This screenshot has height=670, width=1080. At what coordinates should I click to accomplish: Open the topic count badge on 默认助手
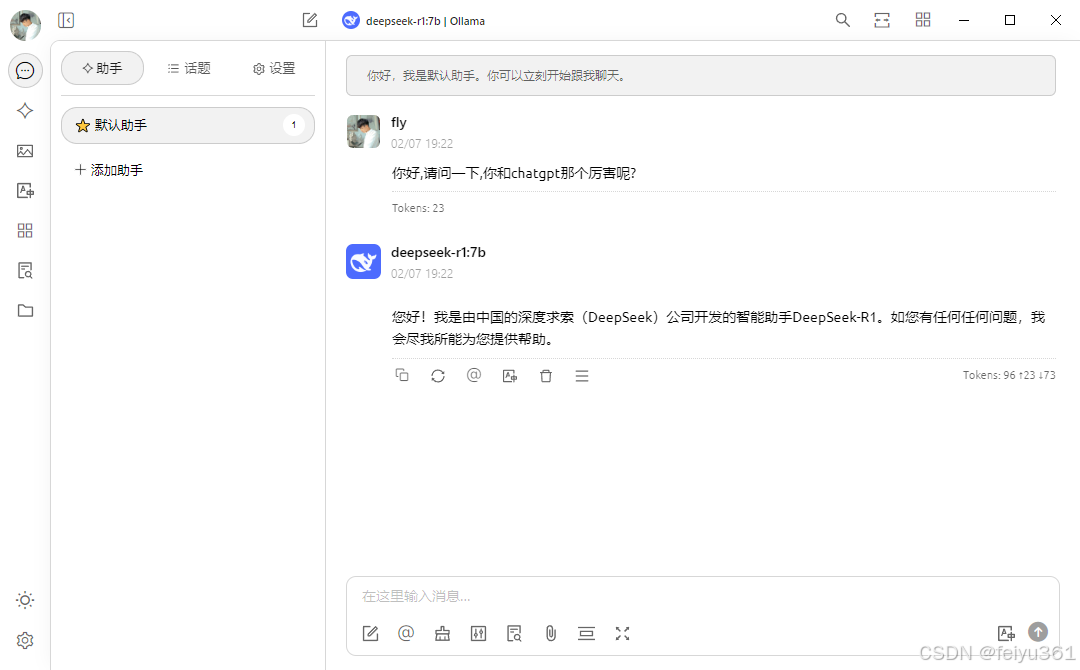pos(294,125)
